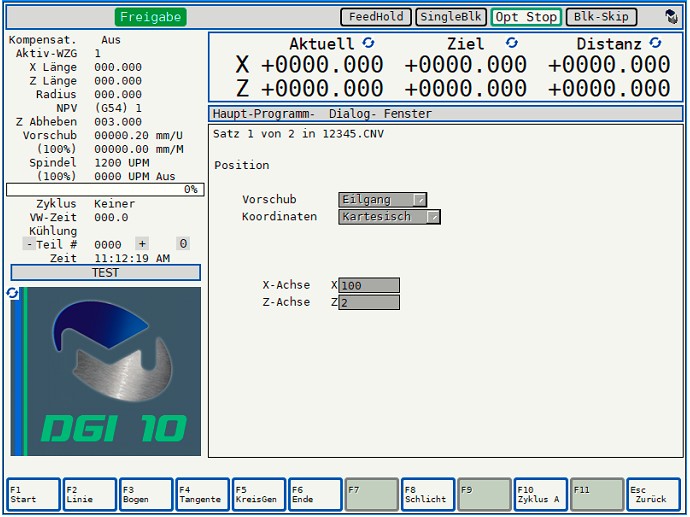Click the Spindel 1200 UPM value
Screen dimensions: 690x517
[121, 163]
